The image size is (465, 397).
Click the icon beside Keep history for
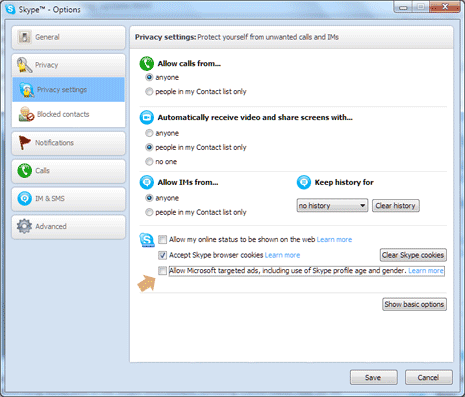click(x=304, y=182)
